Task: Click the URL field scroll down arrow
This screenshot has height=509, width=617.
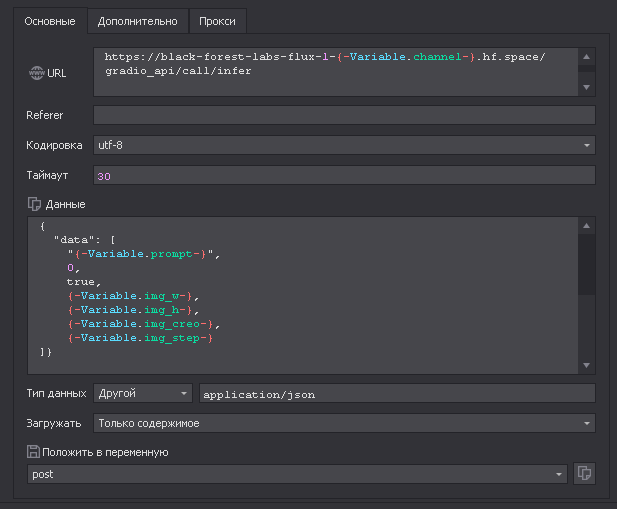Action: pos(587,88)
